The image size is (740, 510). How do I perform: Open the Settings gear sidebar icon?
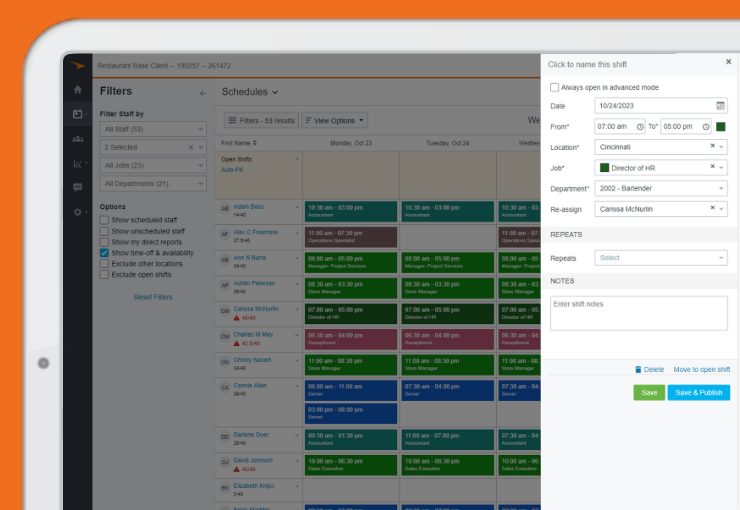(78, 212)
